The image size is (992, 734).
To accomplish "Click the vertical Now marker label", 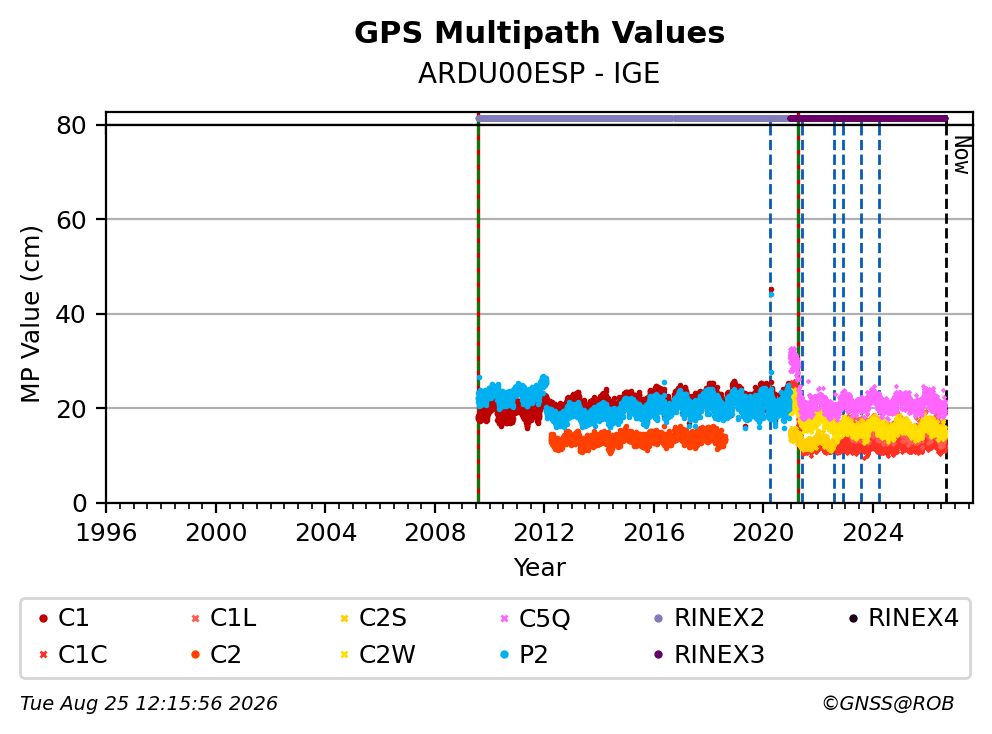I will pos(962,156).
